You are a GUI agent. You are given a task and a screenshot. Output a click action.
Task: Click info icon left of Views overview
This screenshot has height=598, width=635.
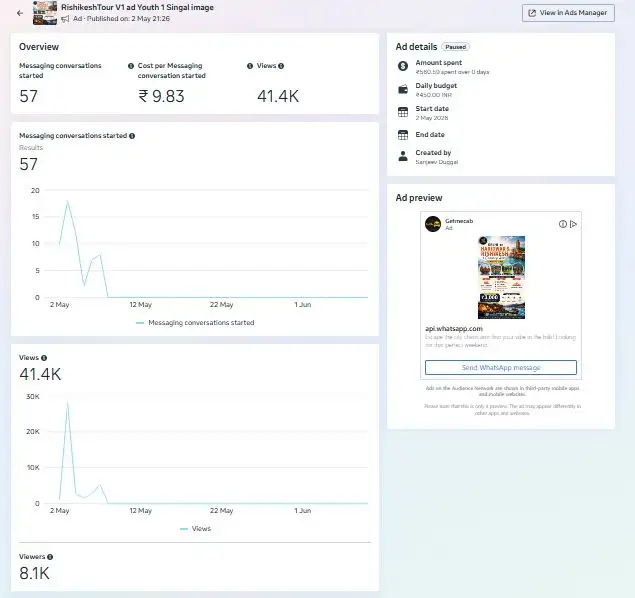tap(250, 66)
